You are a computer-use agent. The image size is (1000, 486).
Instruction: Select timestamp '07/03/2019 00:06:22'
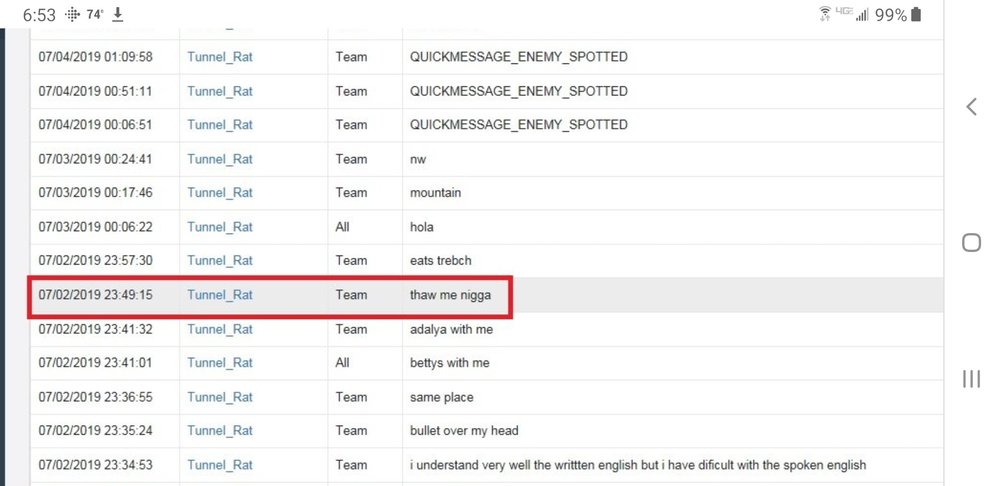coord(96,227)
